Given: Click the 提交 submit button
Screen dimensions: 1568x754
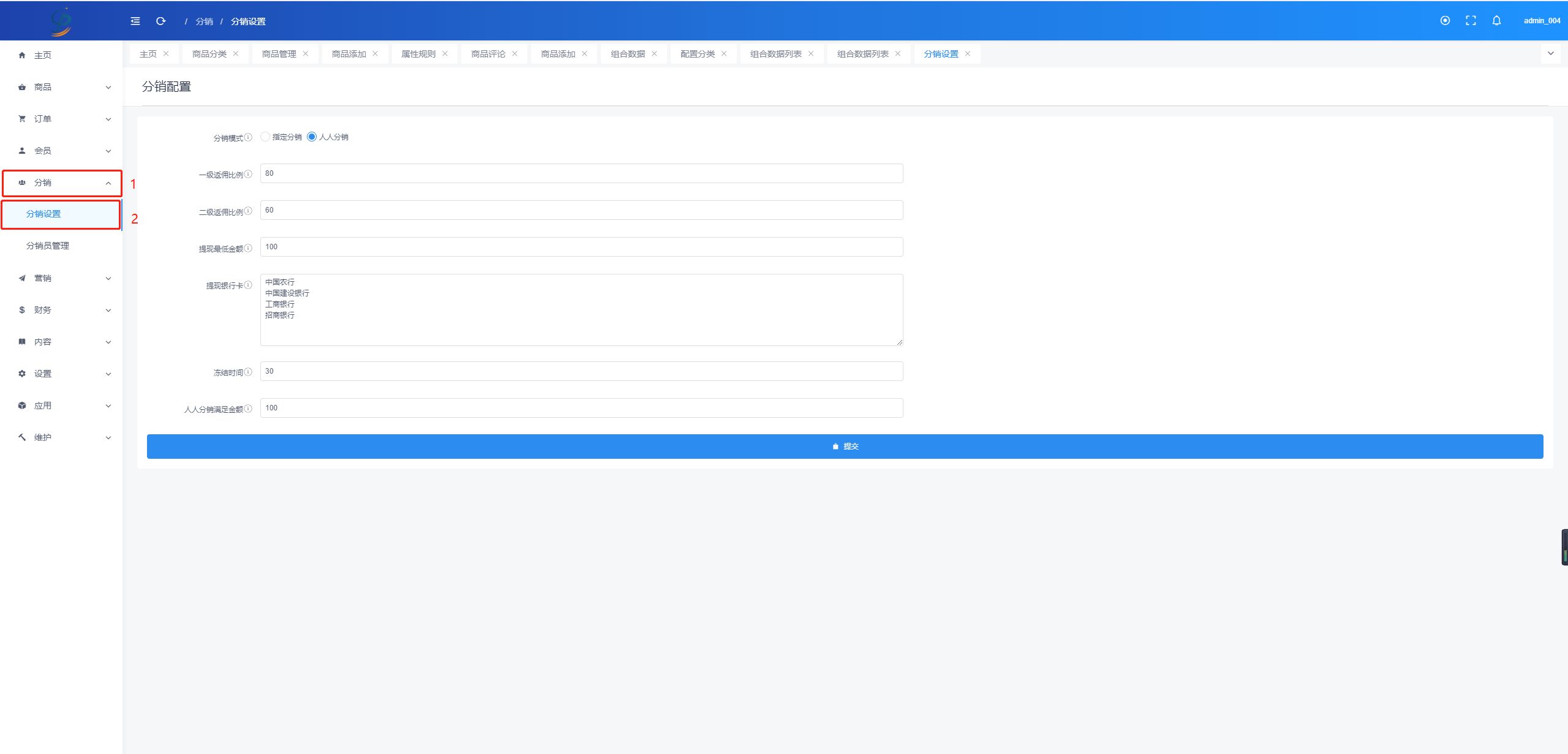Looking at the screenshot, I should 845,447.
